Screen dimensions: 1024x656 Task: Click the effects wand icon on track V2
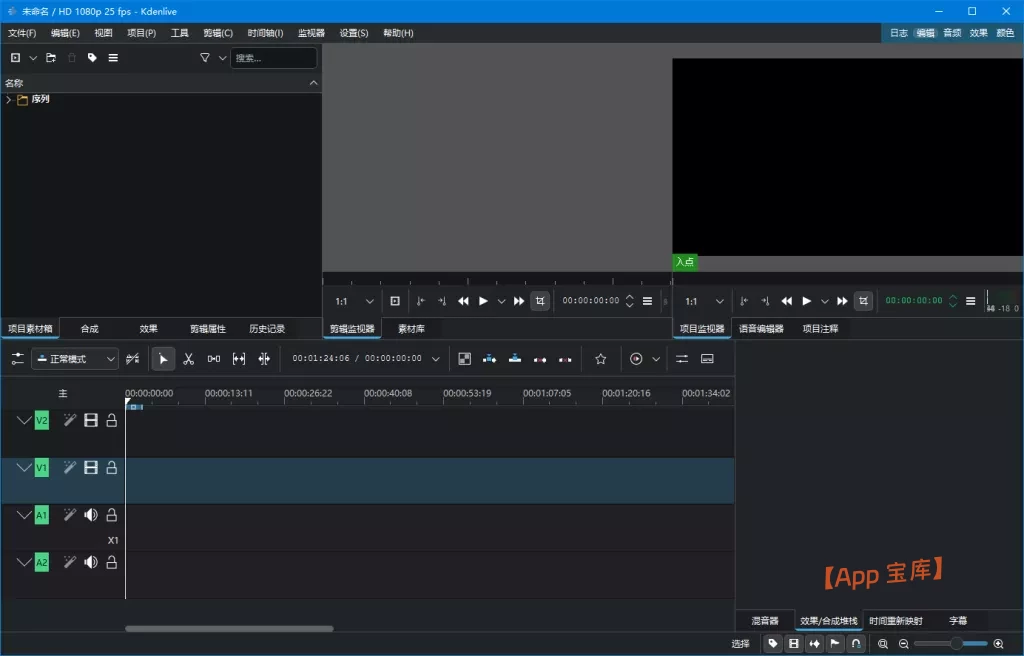point(69,421)
